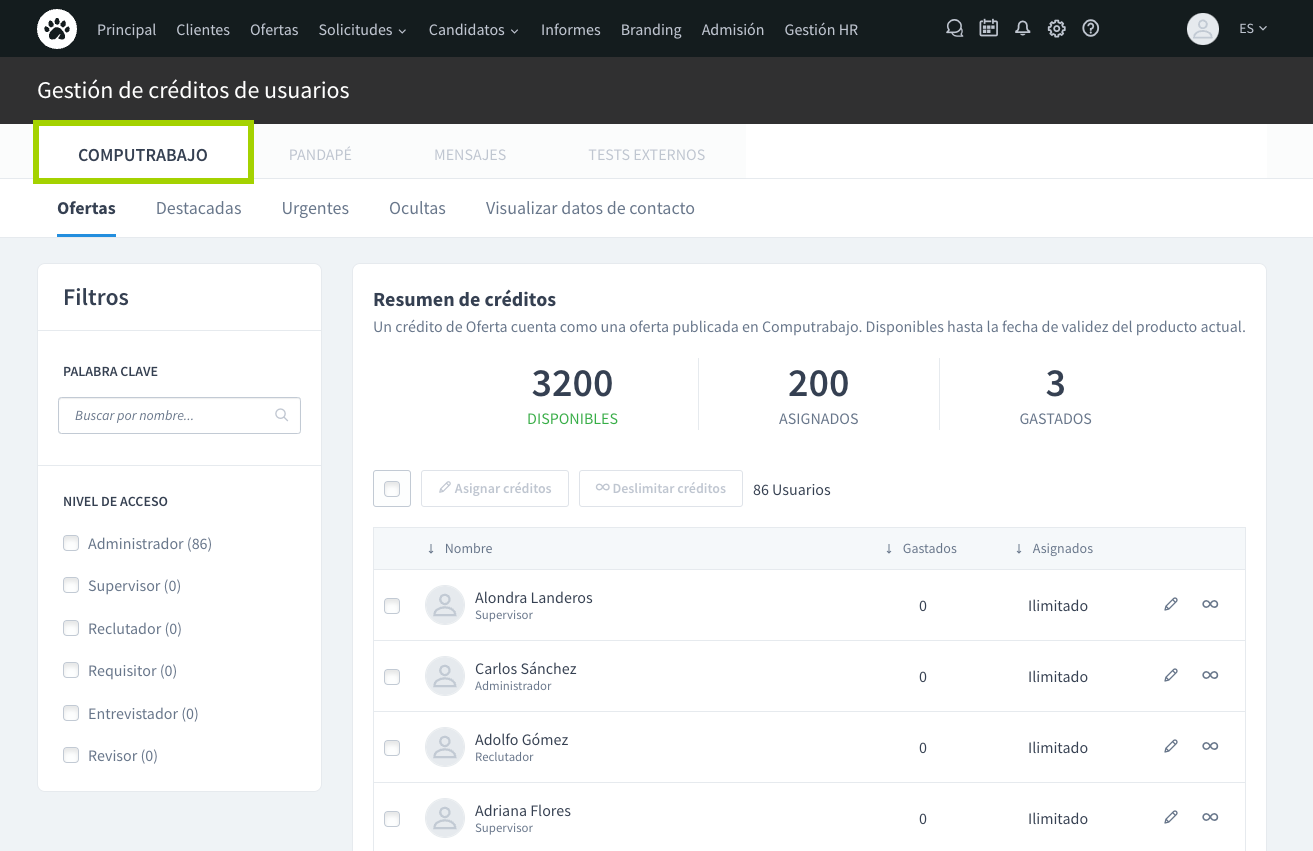This screenshot has width=1313, height=851.
Task: Click the Deslimitar créditos button
Action: click(x=660, y=488)
